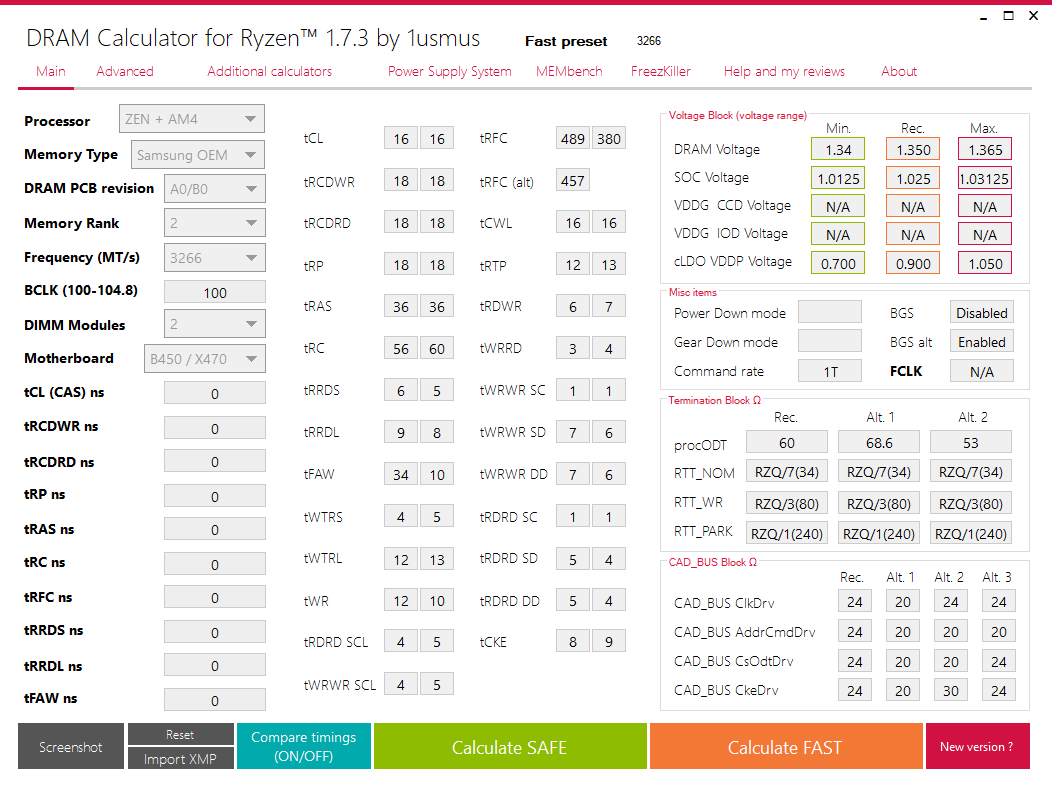
Task: Check for New version button
Action: point(977,746)
